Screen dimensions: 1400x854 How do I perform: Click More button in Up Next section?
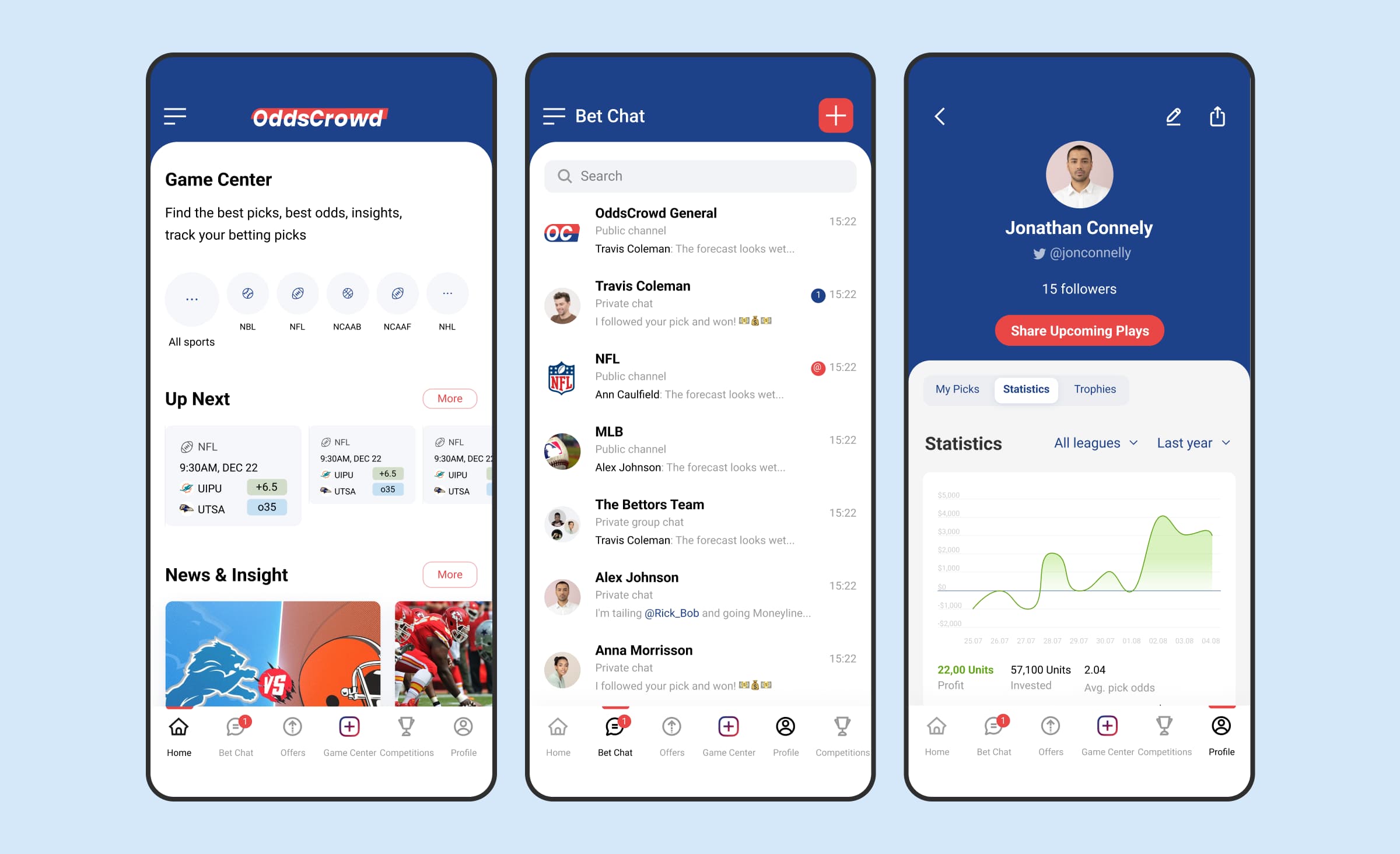click(449, 397)
